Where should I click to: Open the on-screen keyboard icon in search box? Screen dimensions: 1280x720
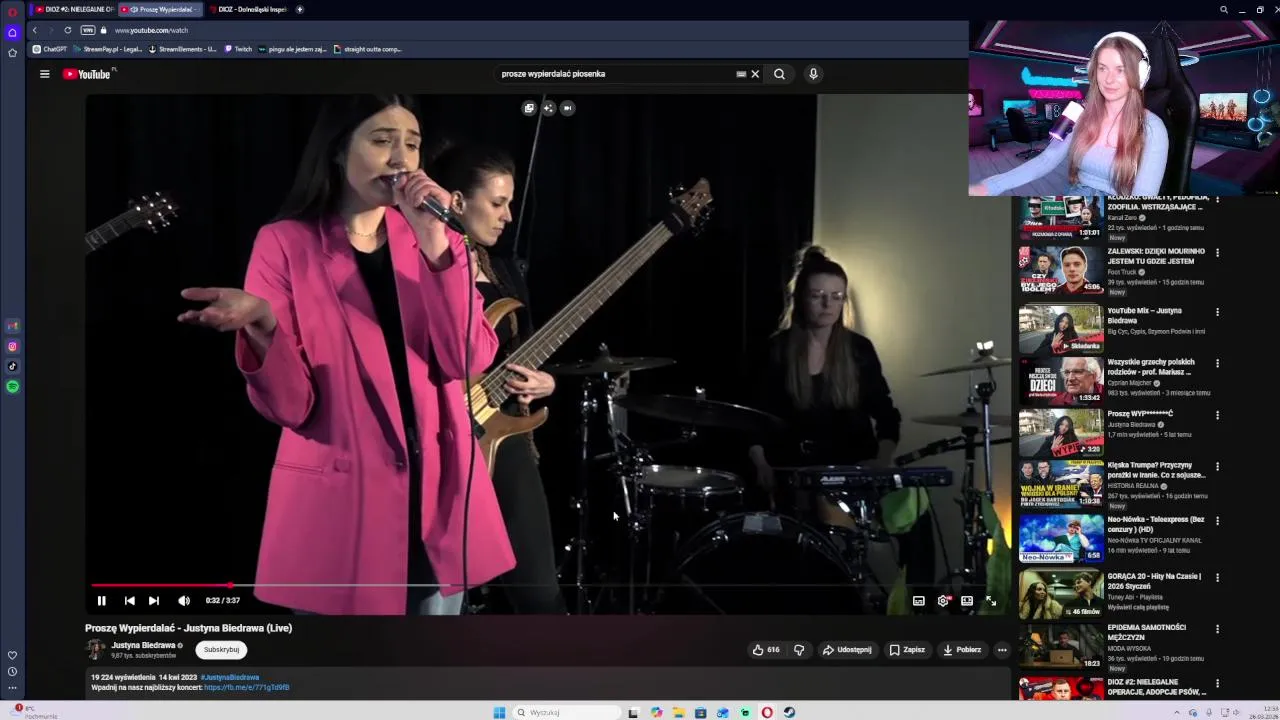[741, 74]
